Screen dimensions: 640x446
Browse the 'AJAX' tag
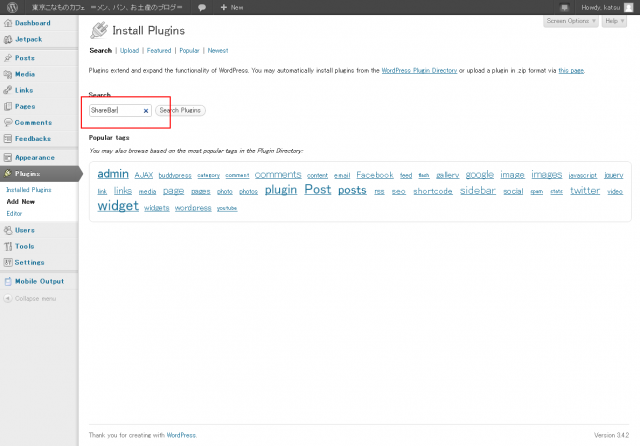pyautogui.click(x=144, y=175)
